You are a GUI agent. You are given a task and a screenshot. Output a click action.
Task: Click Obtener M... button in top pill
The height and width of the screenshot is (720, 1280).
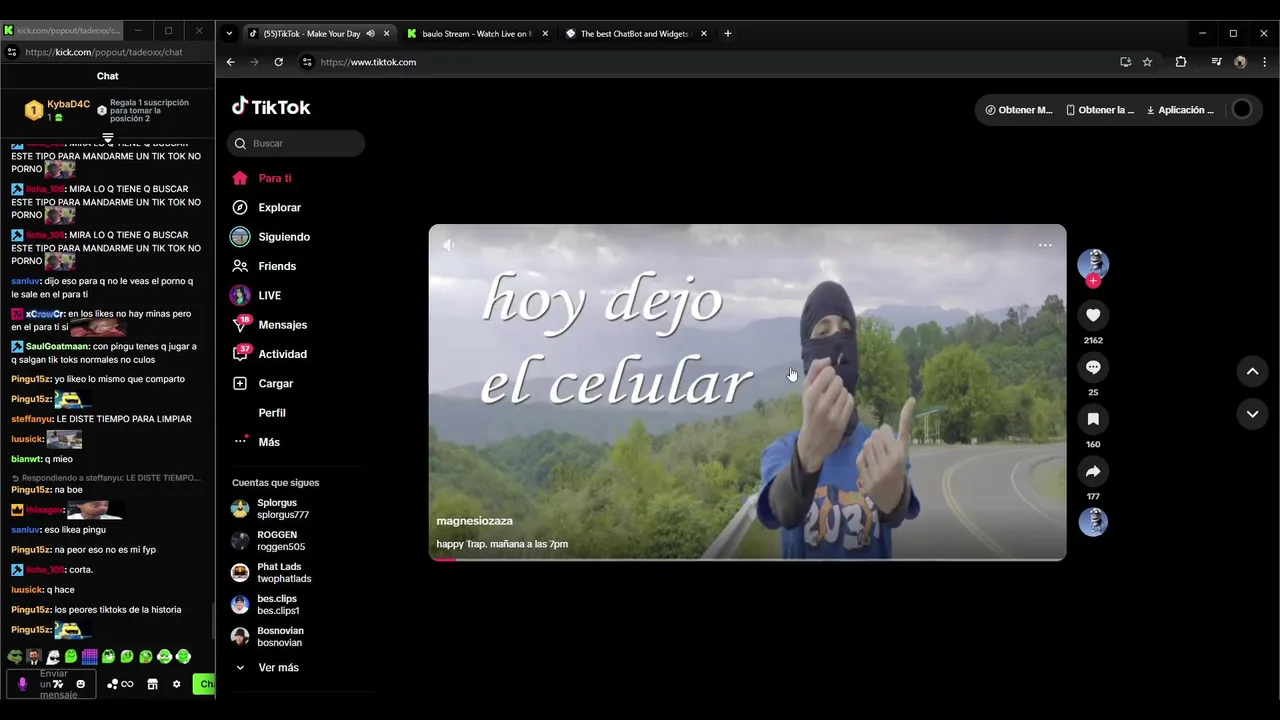[1019, 110]
